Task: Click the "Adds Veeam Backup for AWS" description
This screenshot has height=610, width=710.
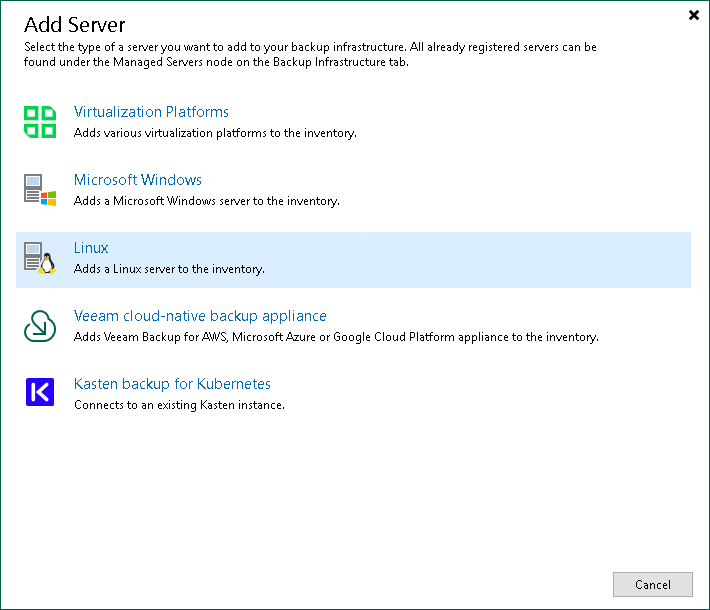Action: tap(336, 337)
